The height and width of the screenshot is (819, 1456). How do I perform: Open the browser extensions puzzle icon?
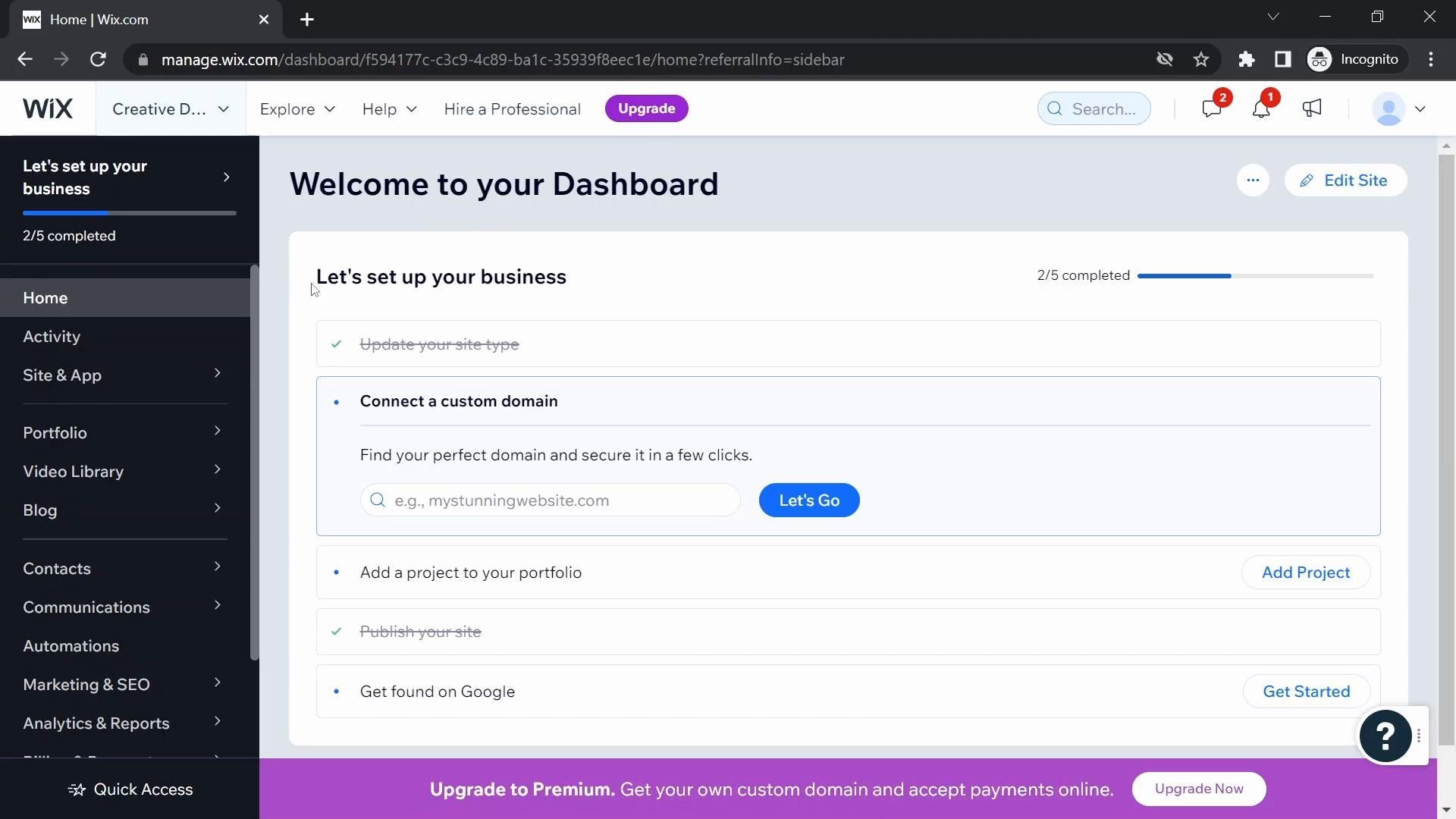click(1247, 59)
